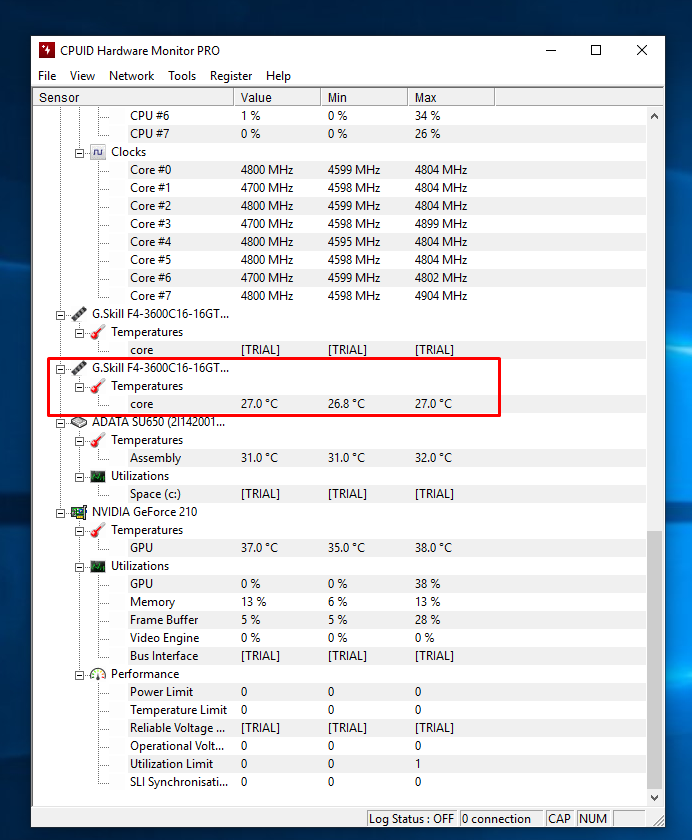This screenshot has height=840, width=692.
Task: Click the Min column header
Action: [x=364, y=98]
